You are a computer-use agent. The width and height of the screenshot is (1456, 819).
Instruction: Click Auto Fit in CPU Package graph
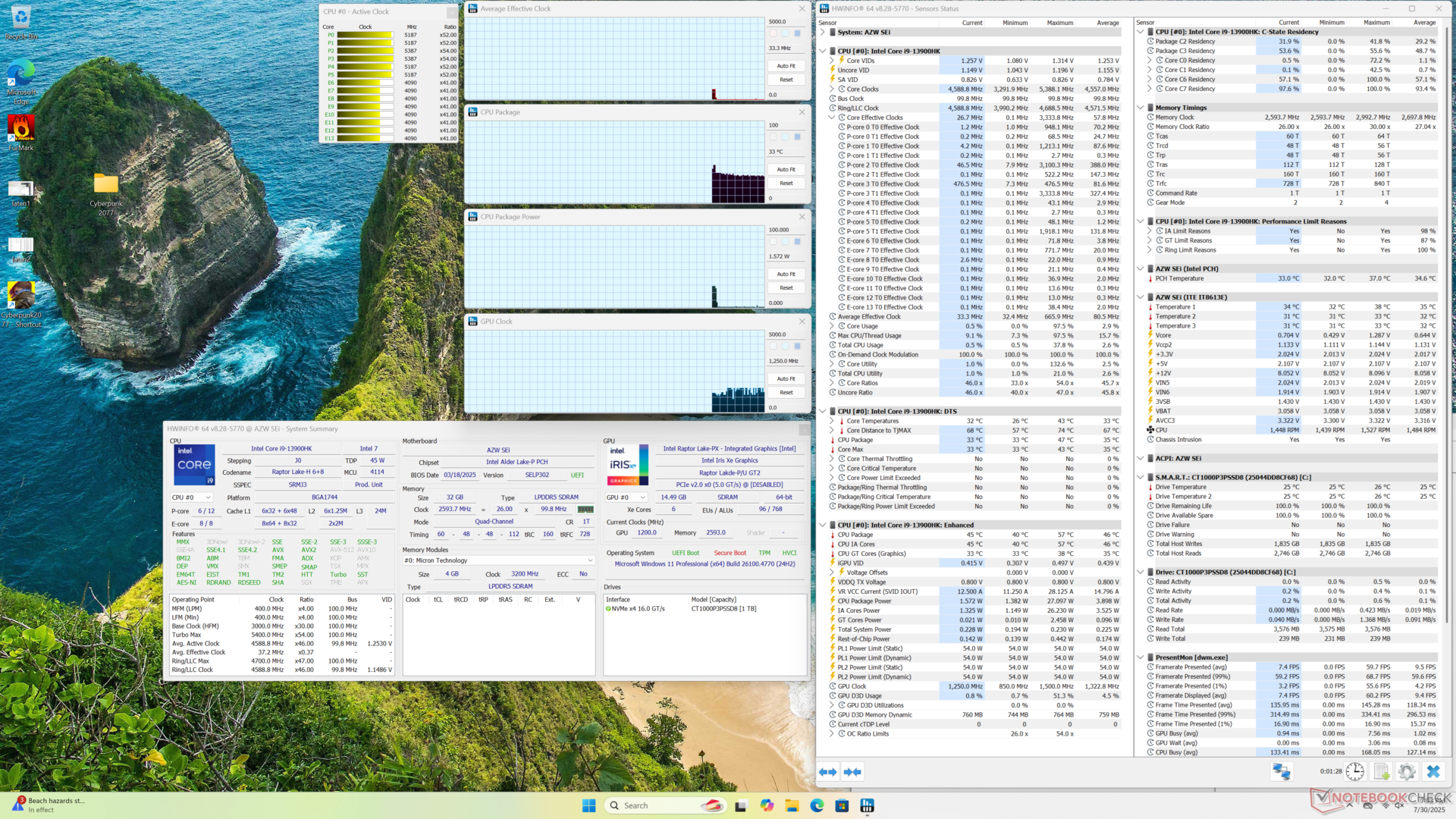pos(786,170)
